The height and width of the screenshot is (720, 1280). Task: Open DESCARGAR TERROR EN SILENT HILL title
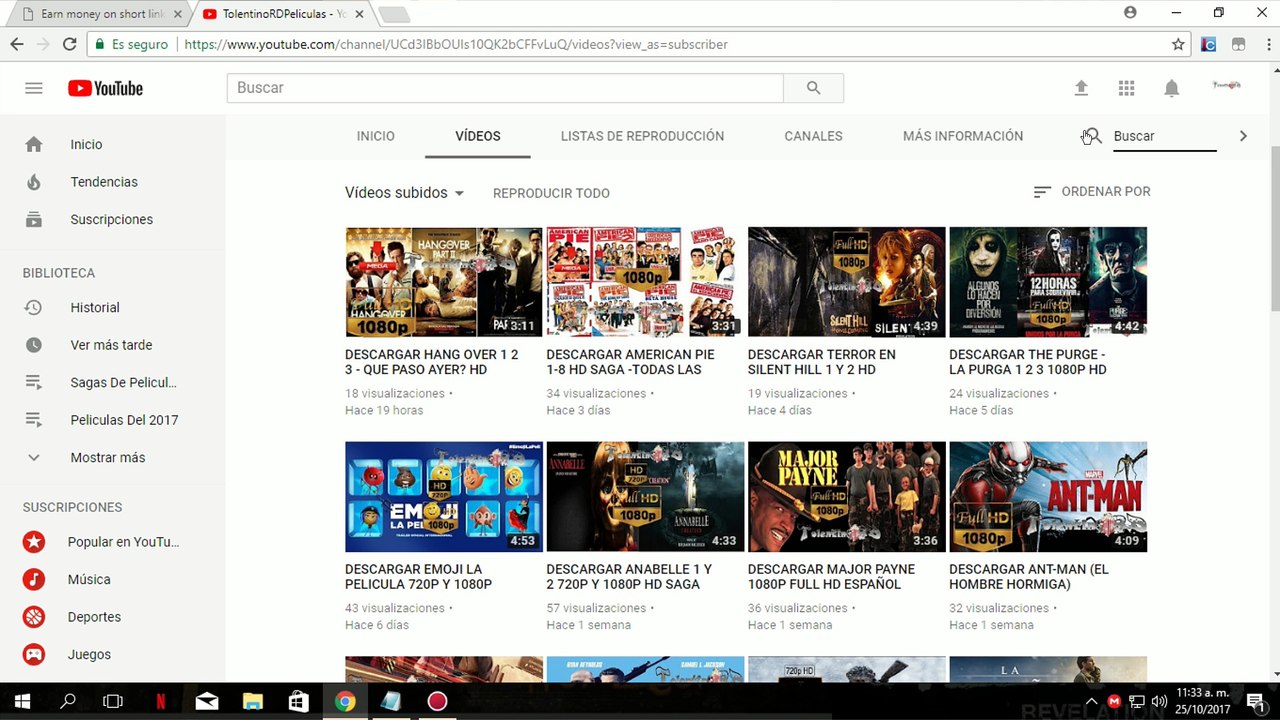click(x=822, y=362)
